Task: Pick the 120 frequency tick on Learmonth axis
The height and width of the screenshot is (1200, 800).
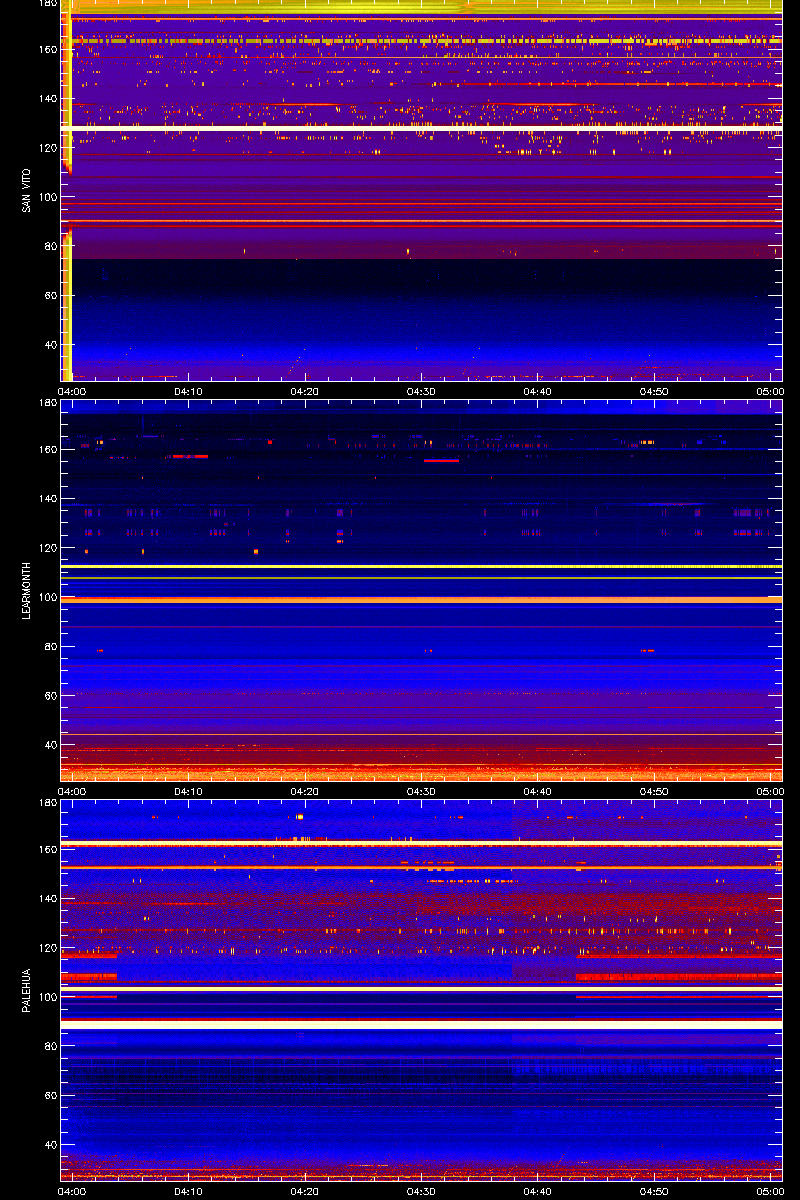Action: pyautogui.click(x=48, y=548)
